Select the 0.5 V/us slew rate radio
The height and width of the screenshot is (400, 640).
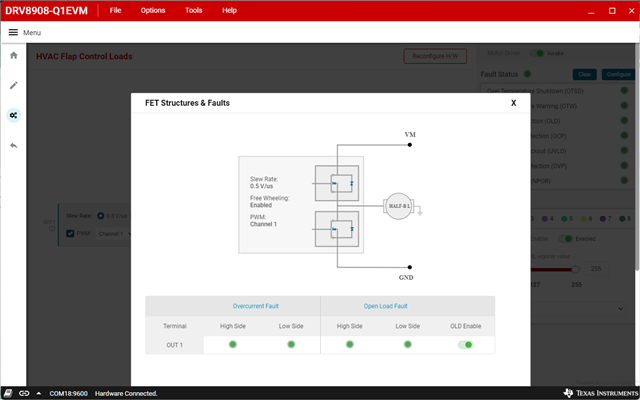[100, 216]
